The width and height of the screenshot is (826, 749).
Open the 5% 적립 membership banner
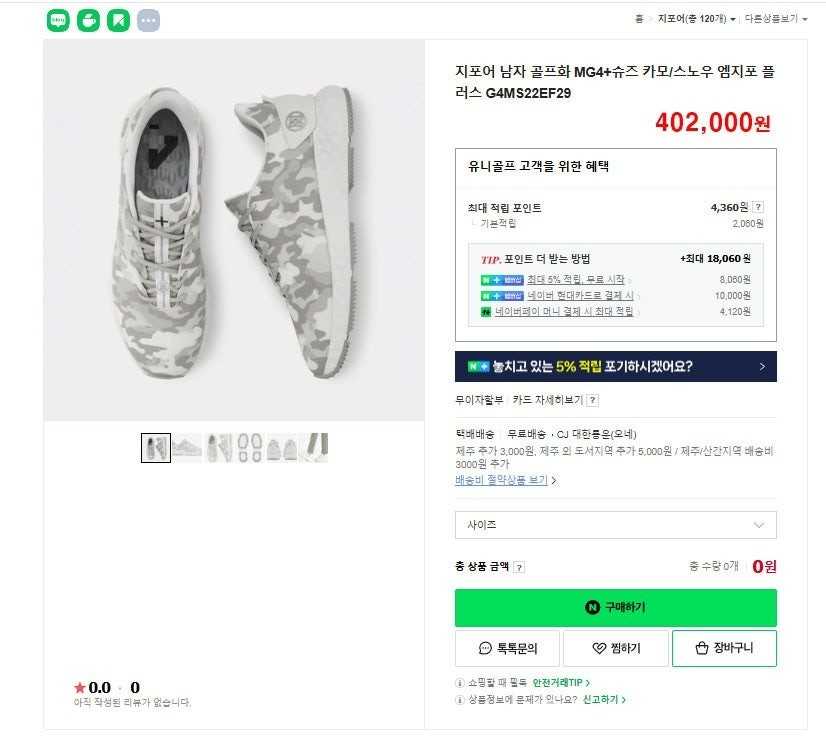615,367
